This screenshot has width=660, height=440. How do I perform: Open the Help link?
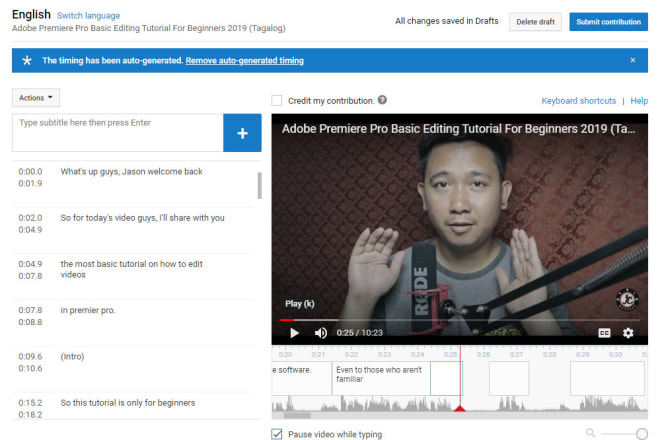pos(639,101)
